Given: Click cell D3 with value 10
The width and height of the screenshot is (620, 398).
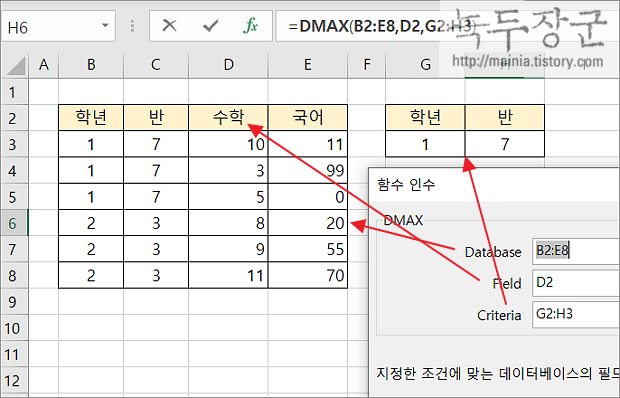Looking at the screenshot, I should pyautogui.click(x=228, y=144).
